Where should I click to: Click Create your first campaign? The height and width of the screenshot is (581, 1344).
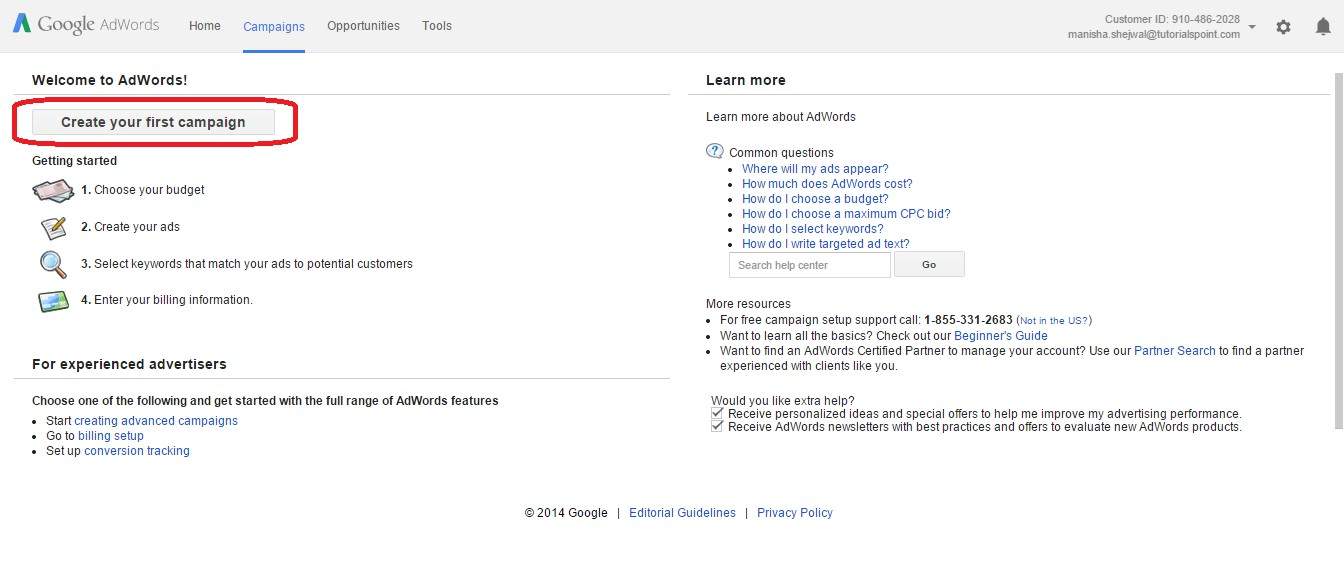click(153, 121)
